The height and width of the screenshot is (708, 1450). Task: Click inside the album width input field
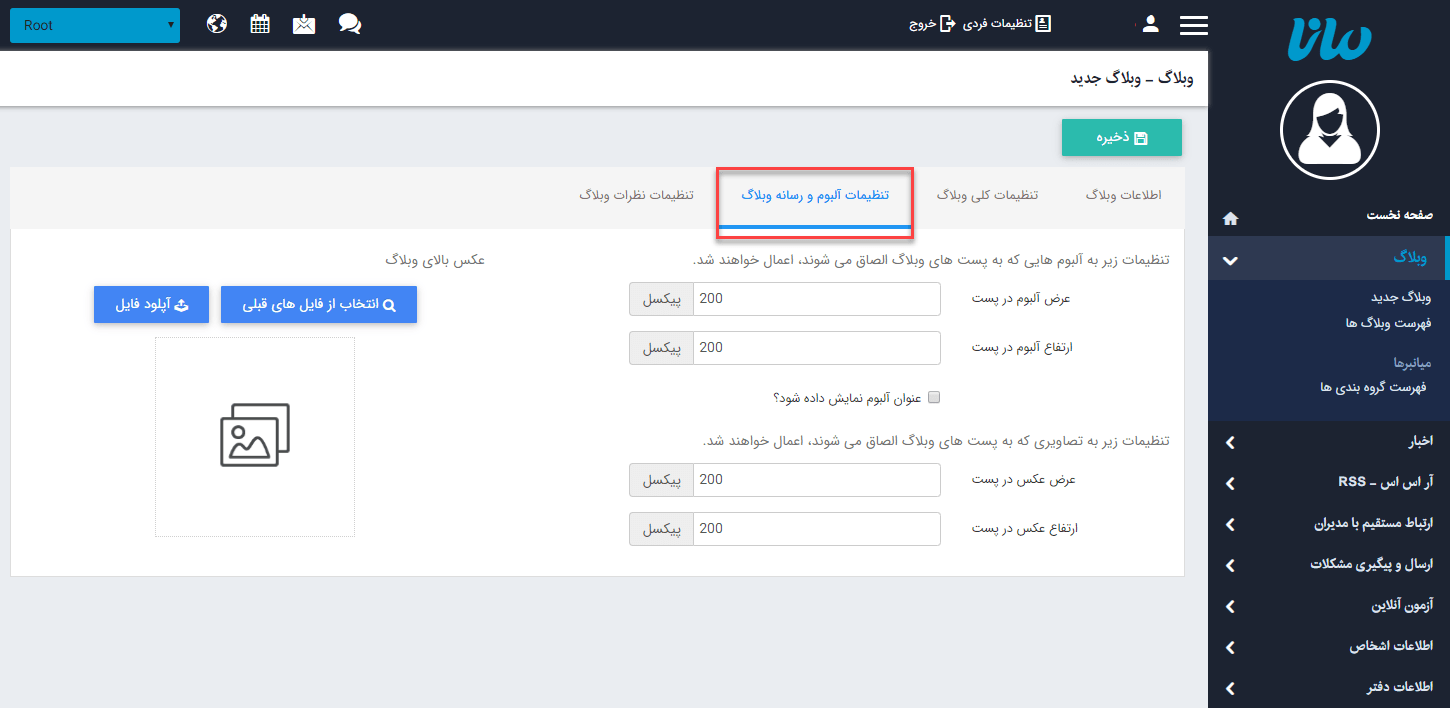pos(816,298)
